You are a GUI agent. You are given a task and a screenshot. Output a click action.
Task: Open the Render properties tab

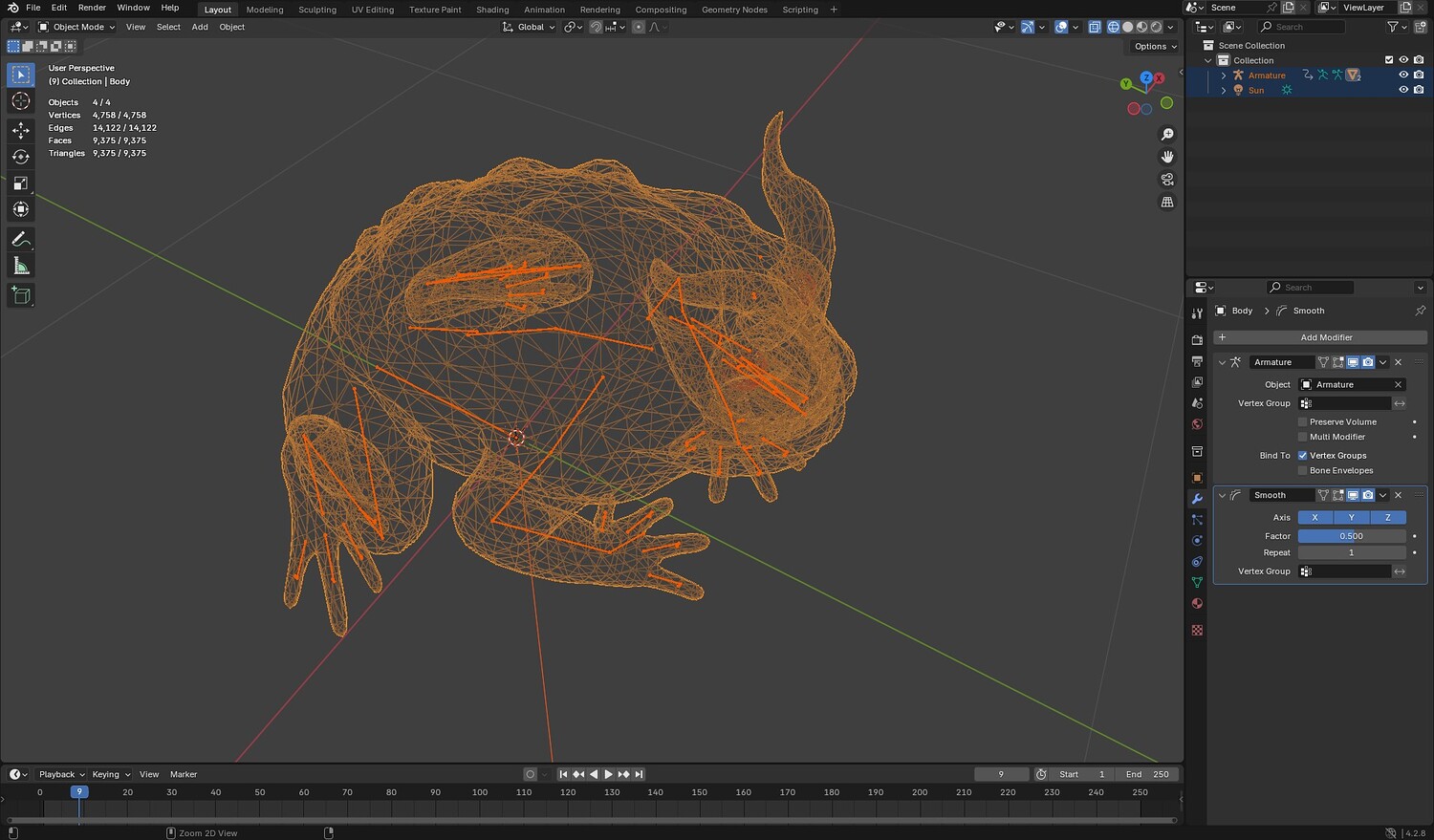1197,340
